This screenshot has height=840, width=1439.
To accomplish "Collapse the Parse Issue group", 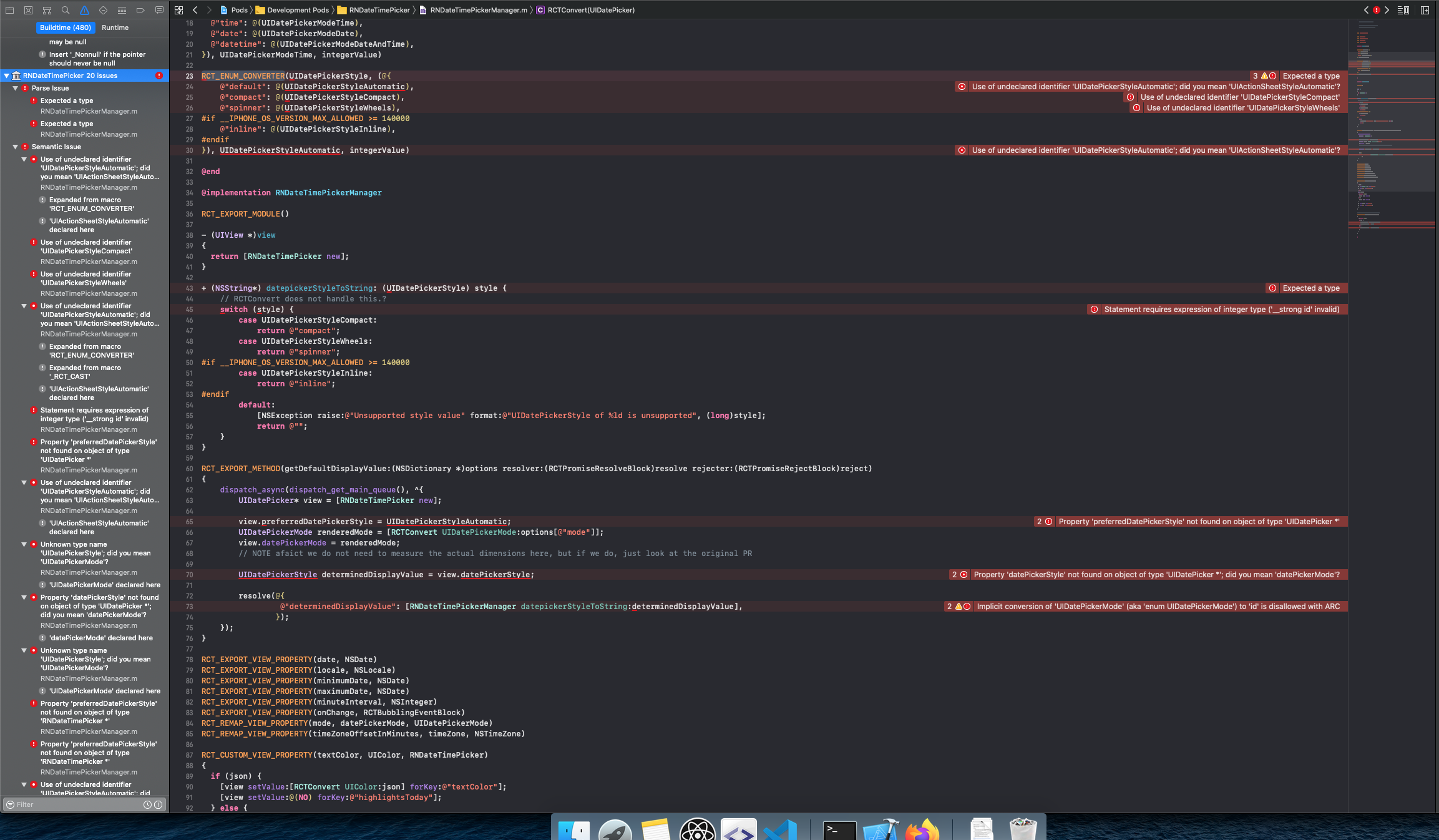I will click(x=16, y=88).
